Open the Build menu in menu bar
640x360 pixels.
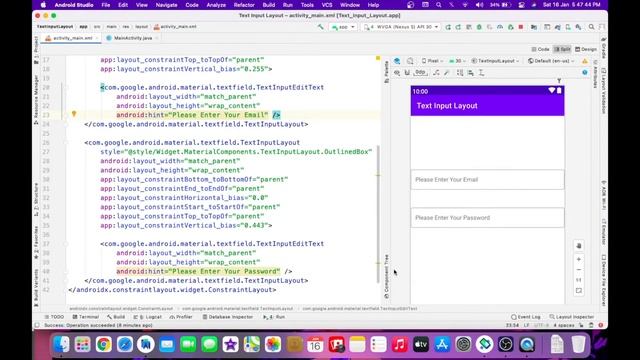coord(269,5)
